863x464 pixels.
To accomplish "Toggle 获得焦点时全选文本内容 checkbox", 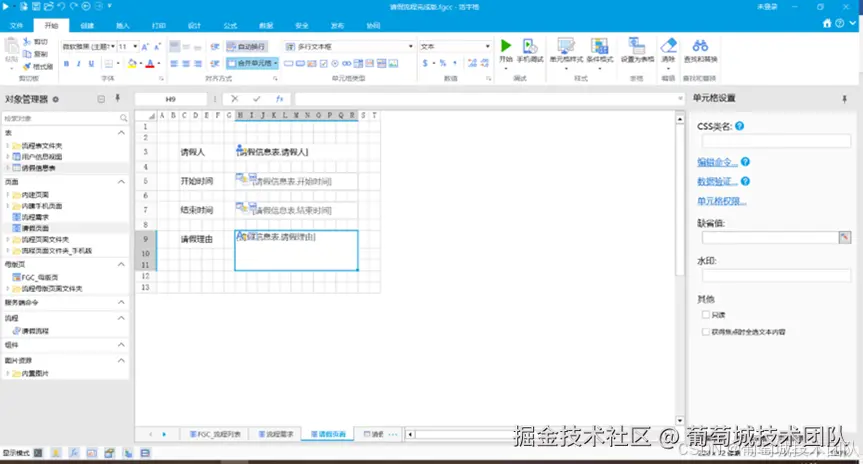I will [x=706, y=332].
